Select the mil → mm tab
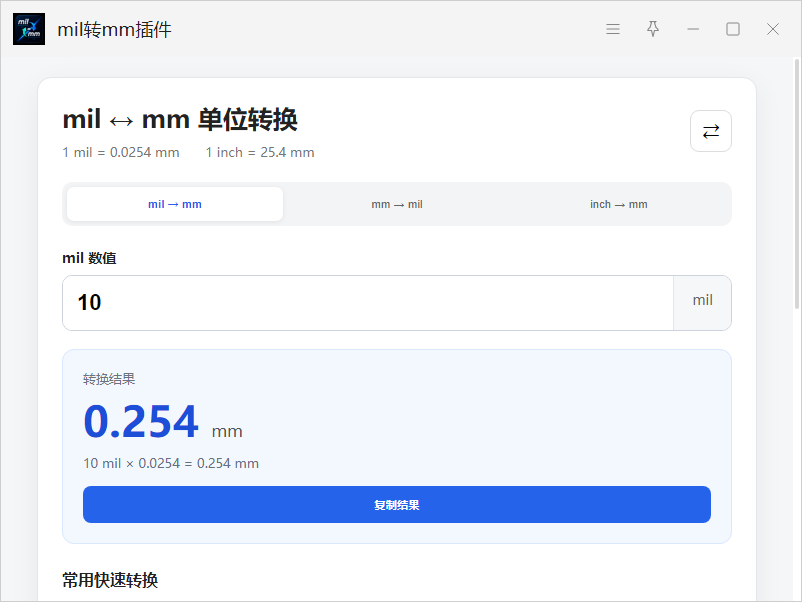 point(175,204)
